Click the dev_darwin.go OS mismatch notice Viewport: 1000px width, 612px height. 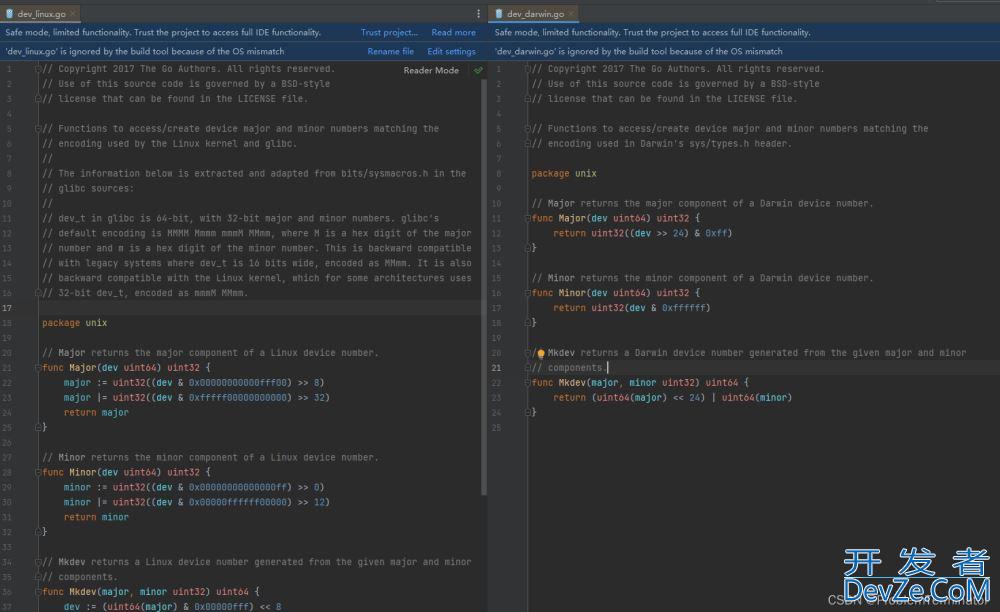pos(638,52)
